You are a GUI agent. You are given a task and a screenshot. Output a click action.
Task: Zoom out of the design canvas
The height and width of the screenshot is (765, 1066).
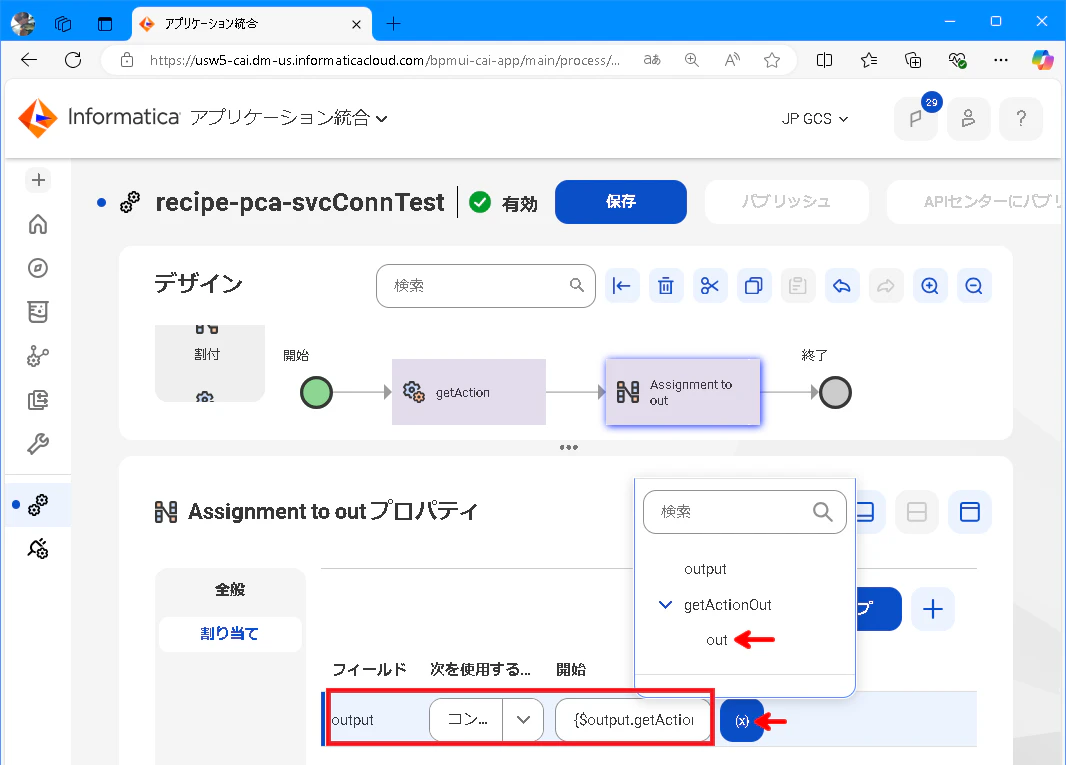pyautogui.click(x=974, y=286)
